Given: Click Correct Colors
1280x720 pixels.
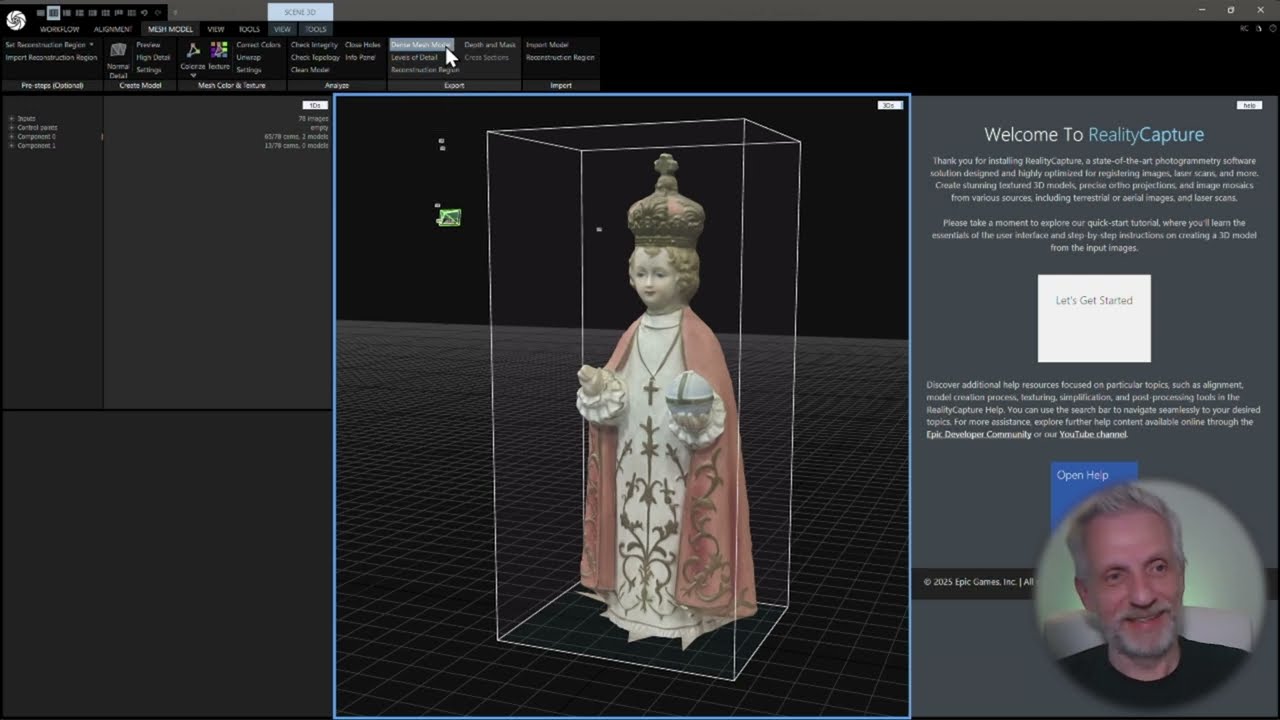Looking at the screenshot, I should (x=258, y=45).
